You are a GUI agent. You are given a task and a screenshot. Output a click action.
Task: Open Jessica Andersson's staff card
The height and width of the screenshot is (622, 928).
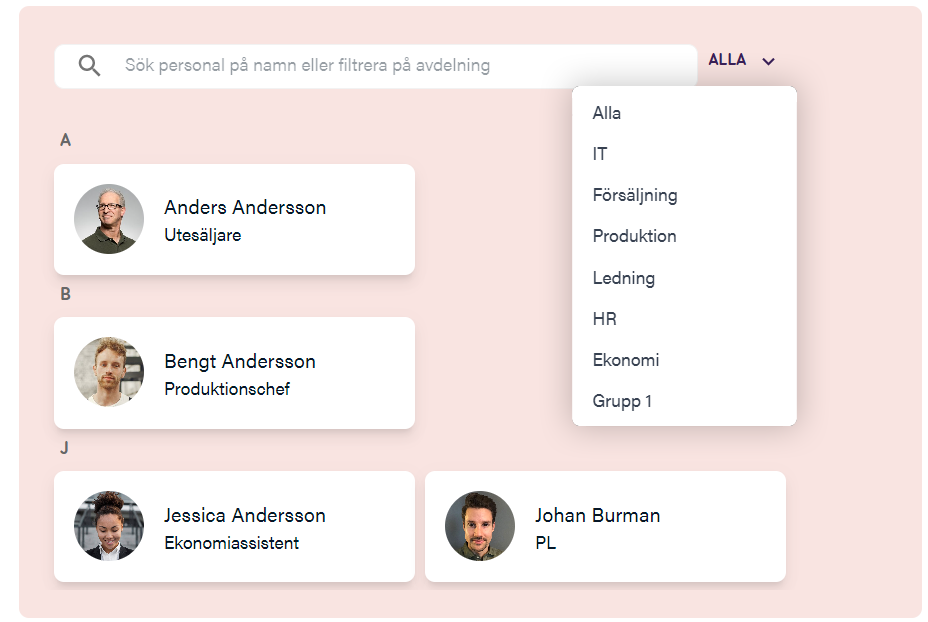point(234,527)
